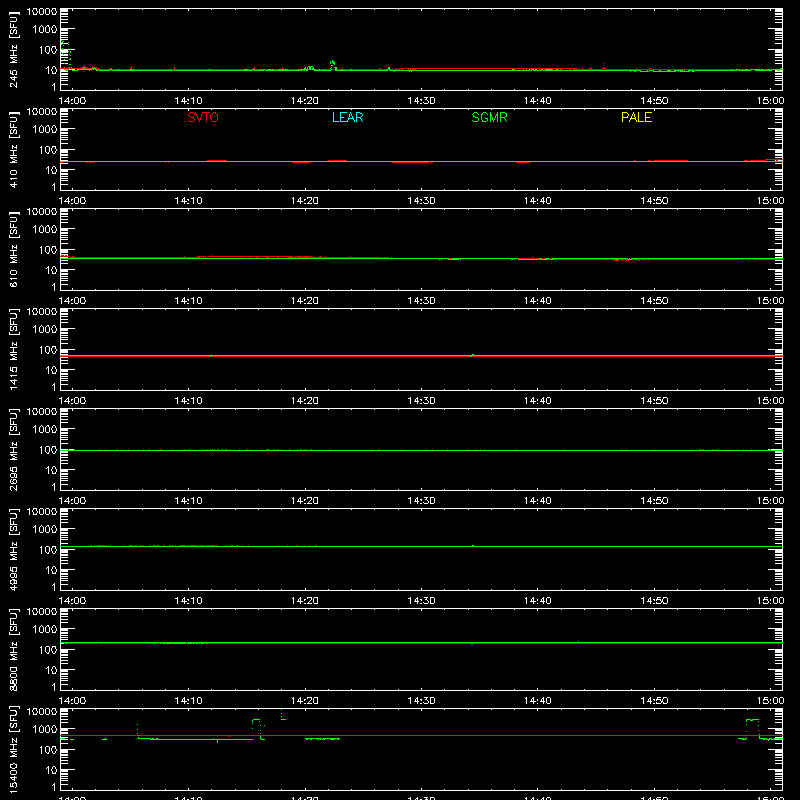Click the 10 tick on the 15400 MHz axis
Viewport: 800px width, 800px height.
pos(51,770)
